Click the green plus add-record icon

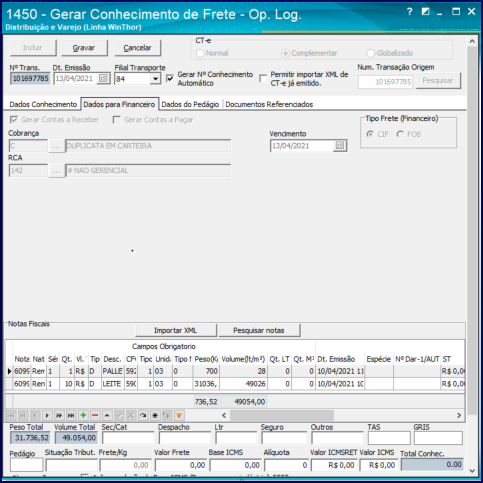(x=83, y=415)
